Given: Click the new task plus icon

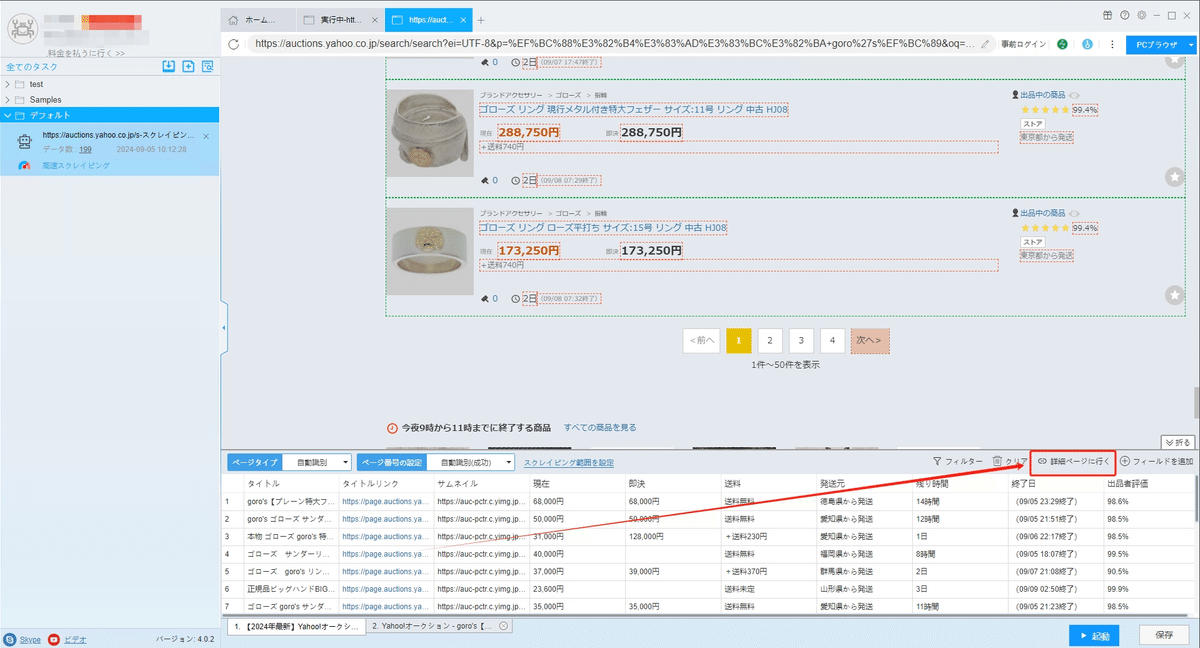Looking at the screenshot, I should (x=188, y=66).
